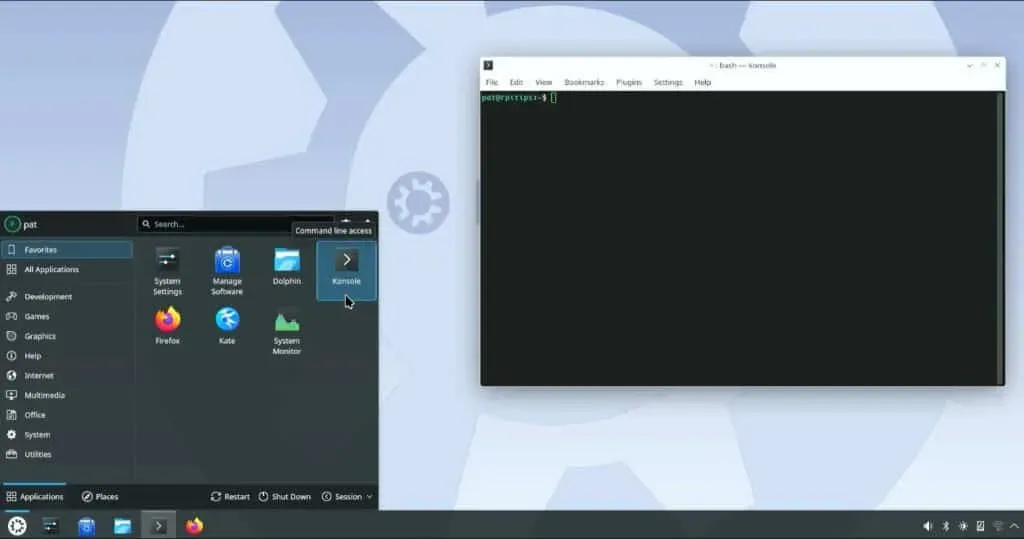The width and height of the screenshot is (1024, 539).
Task: Open Bluetooth settings in the system tray
Action: pyautogui.click(x=946, y=526)
